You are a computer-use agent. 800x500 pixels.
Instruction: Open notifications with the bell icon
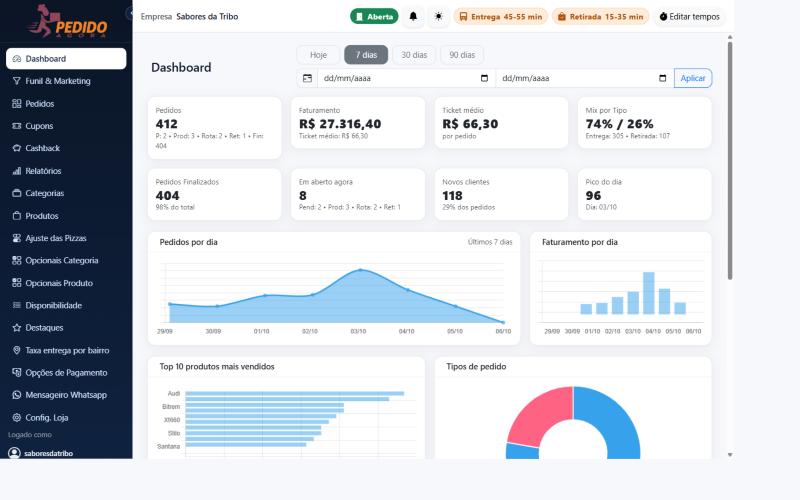click(x=413, y=16)
